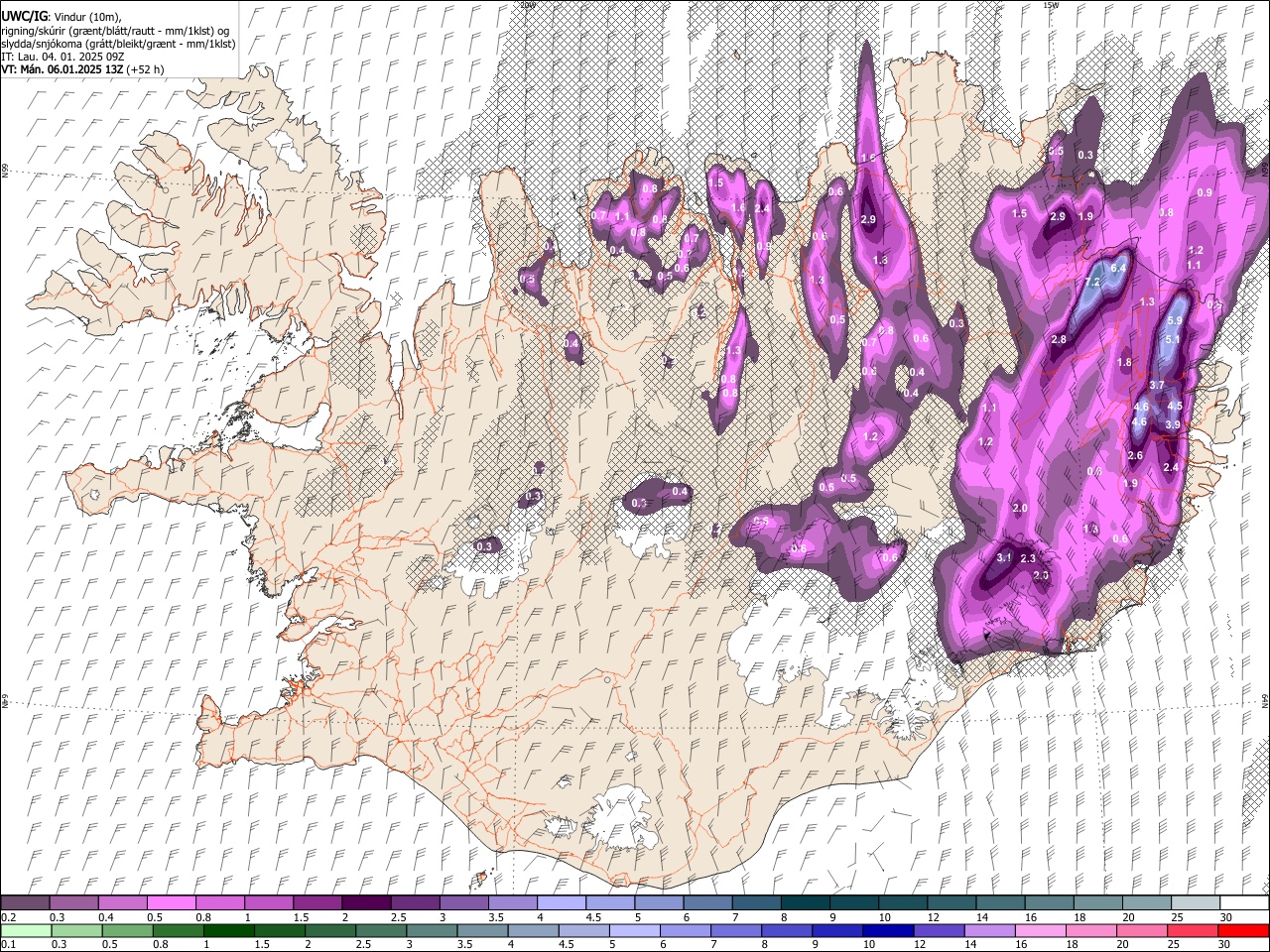Viewport: 1270px width, 952px height.
Task: Click the 3.7 precipitation value on map
Action: pyautogui.click(x=1157, y=385)
